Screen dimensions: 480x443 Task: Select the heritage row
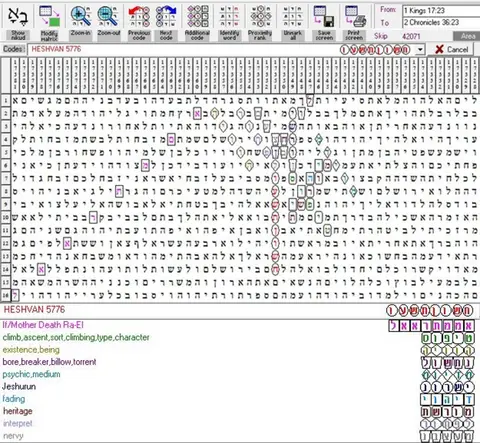239,411
